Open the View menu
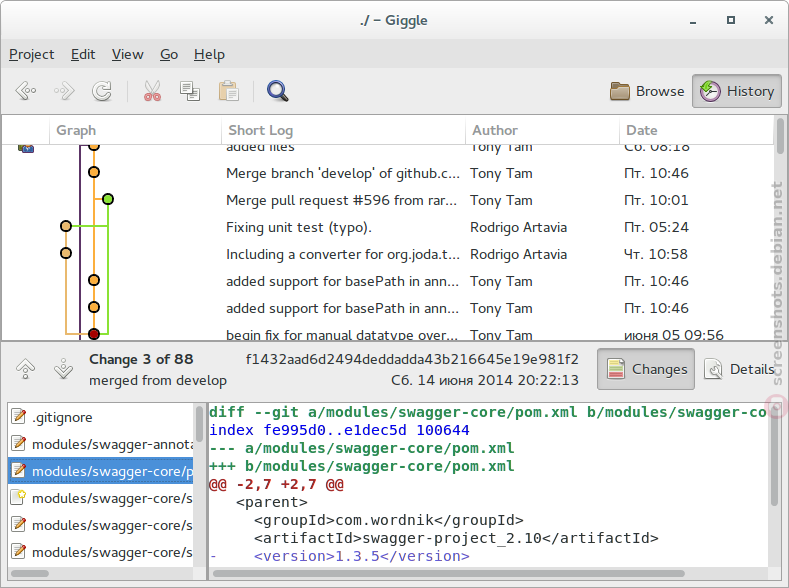This screenshot has height=588, width=789. tap(127, 54)
